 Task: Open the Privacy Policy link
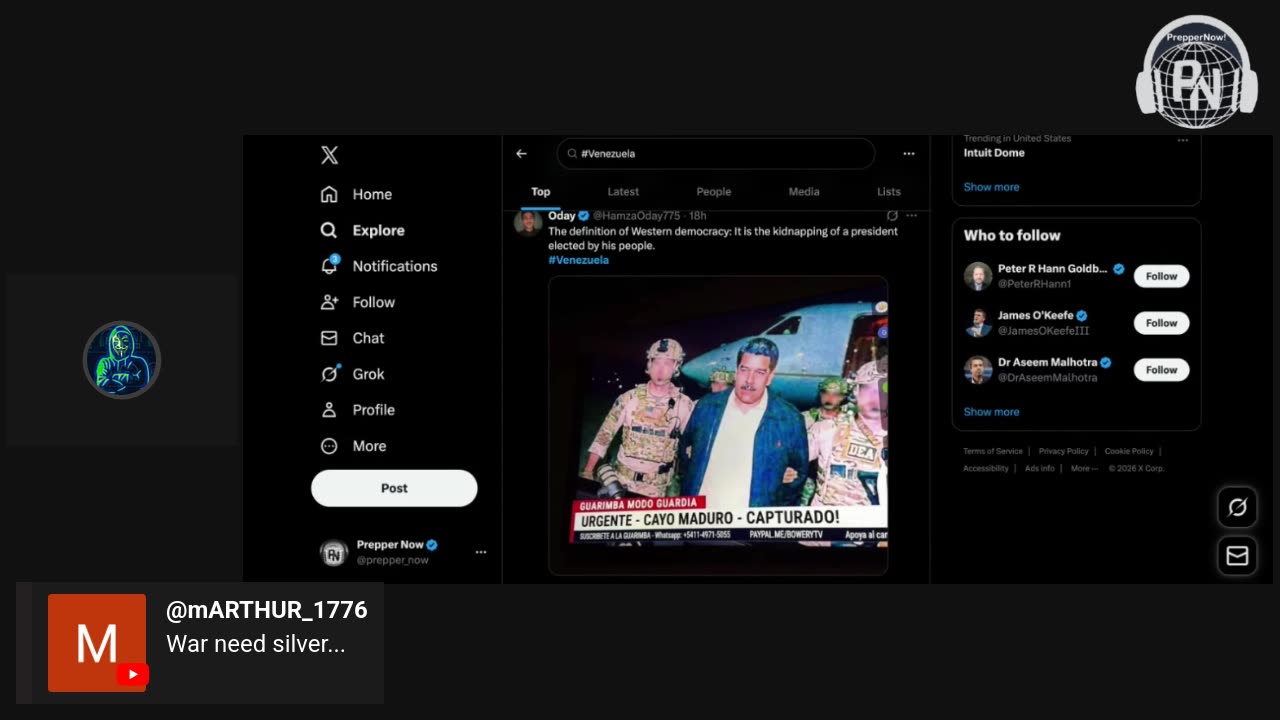pos(1063,451)
